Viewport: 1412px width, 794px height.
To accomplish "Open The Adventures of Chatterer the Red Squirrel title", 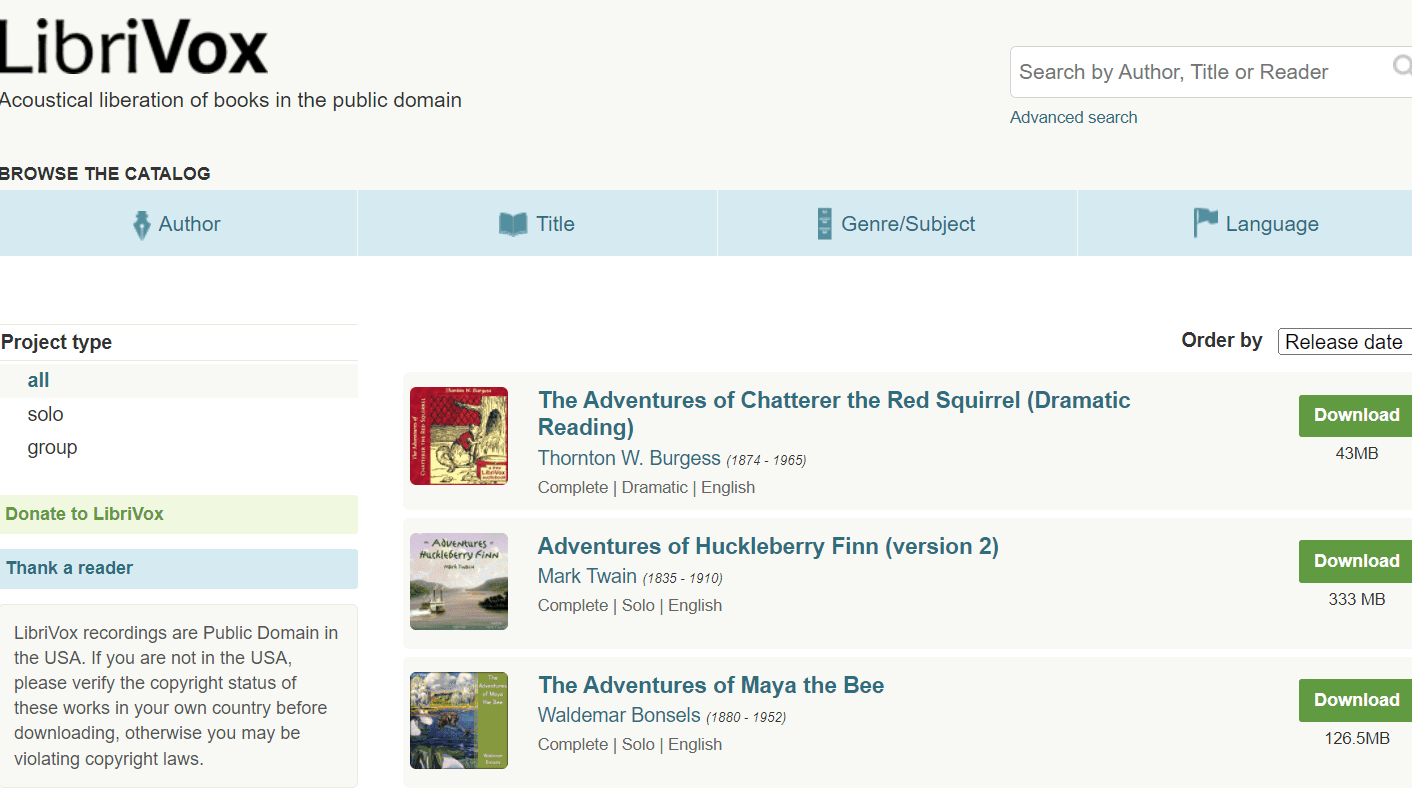I will 834,413.
